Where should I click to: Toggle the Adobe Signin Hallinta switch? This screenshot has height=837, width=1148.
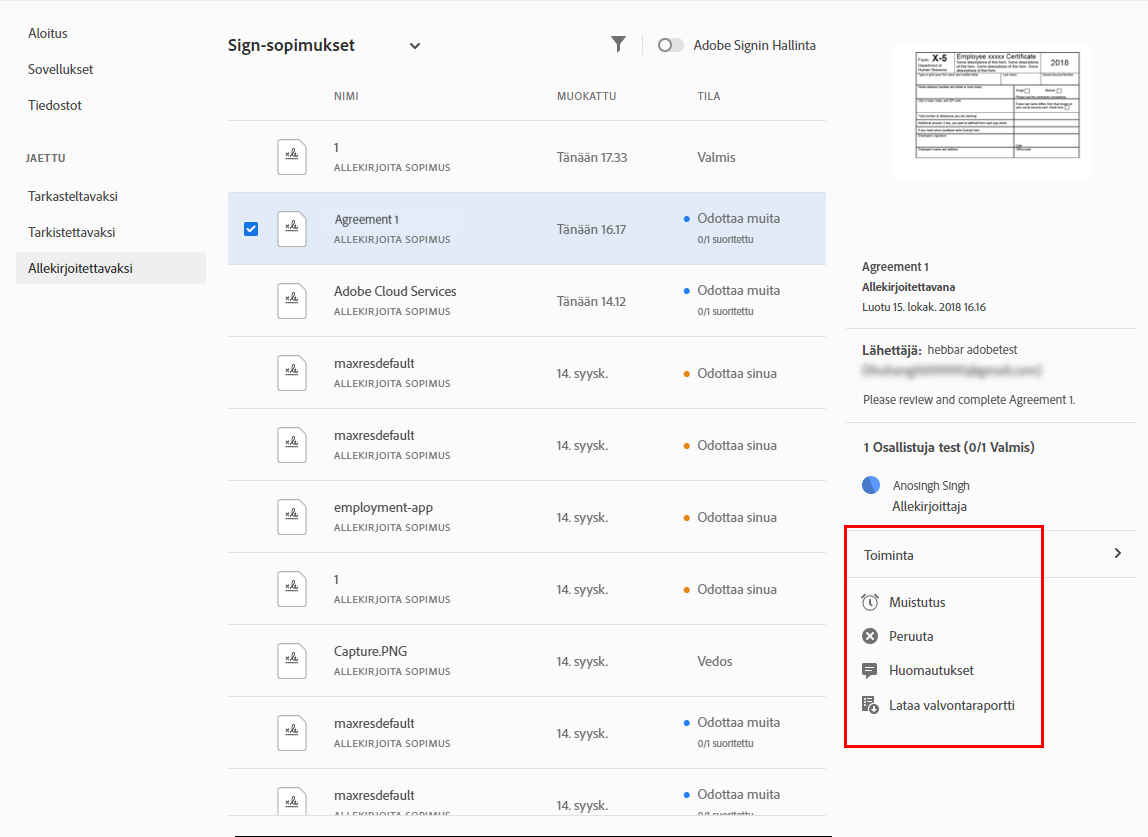pos(670,45)
